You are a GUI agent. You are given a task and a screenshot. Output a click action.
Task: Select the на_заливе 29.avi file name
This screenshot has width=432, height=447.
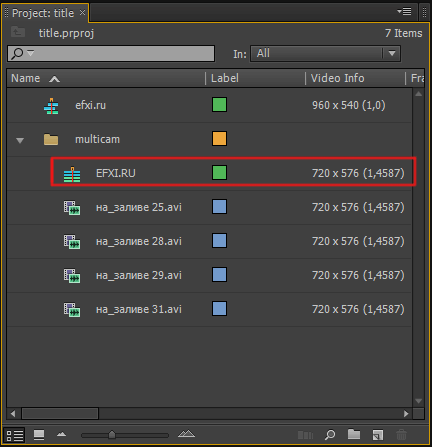point(139,275)
